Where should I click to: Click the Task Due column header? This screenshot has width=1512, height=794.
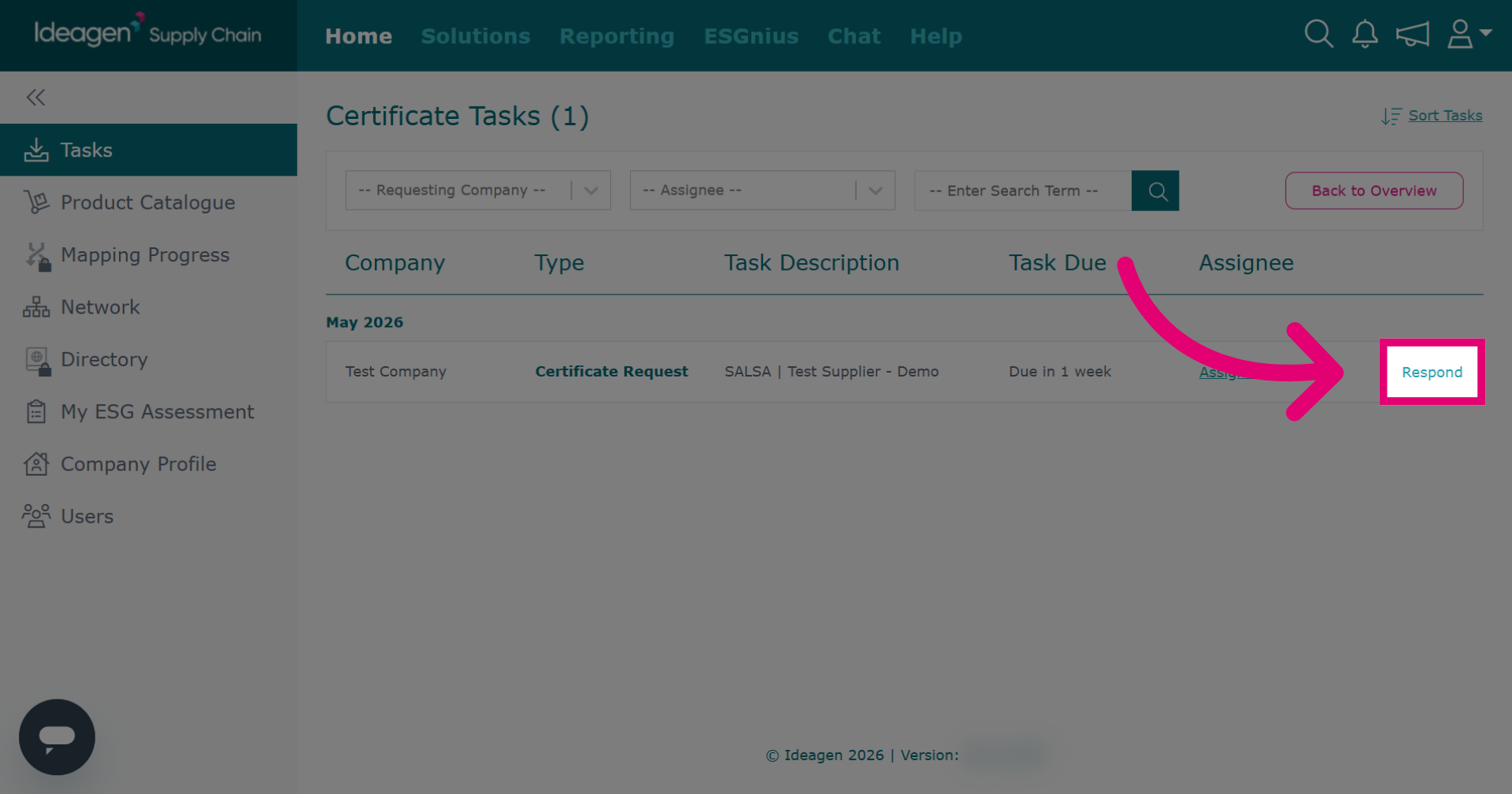(1058, 263)
